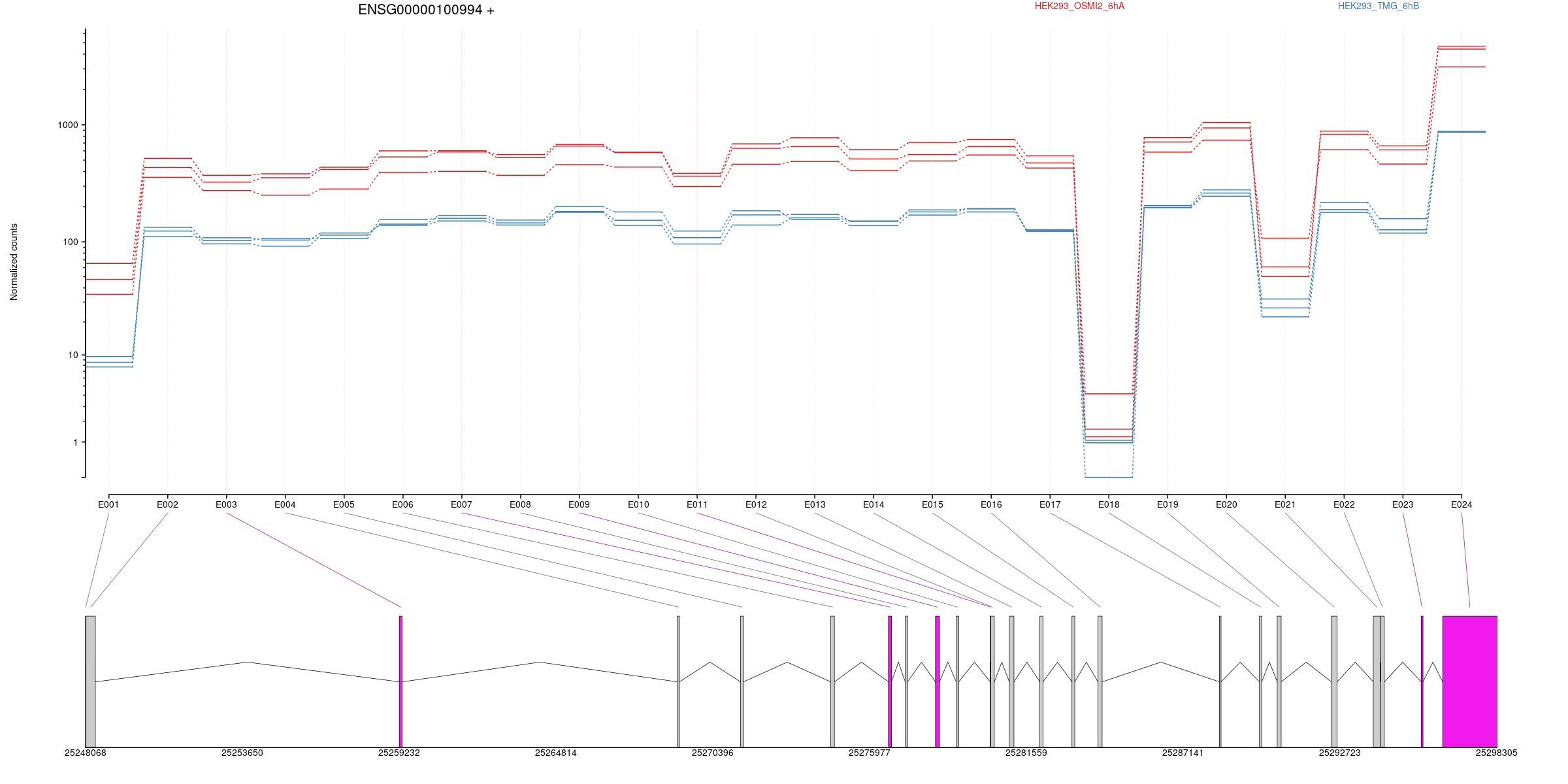The height and width of the screenshot is (784, 1568).
Task: Click exon label E006
Action: click(x=402, y=504)
